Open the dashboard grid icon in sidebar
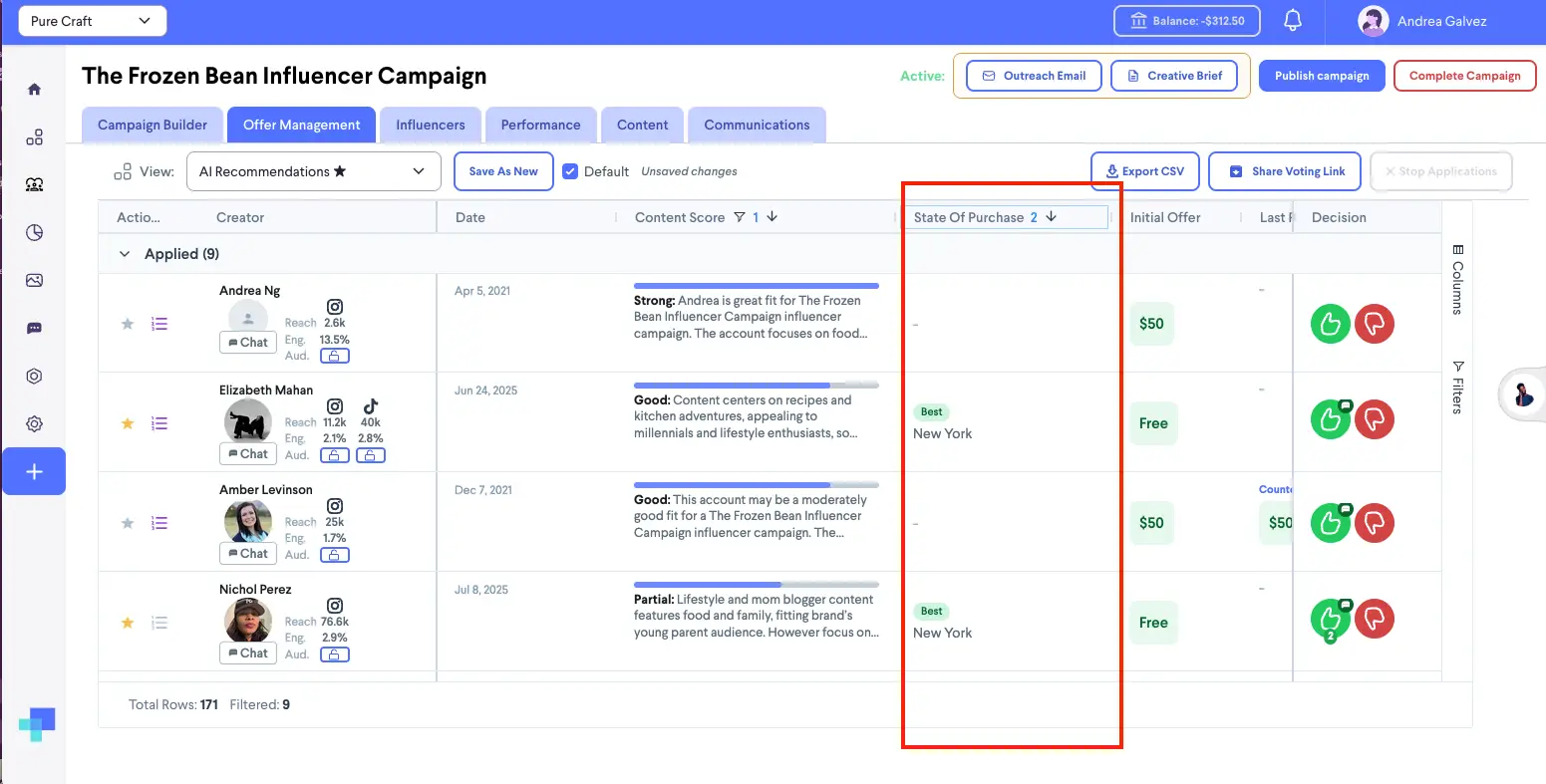The height and width of the screenshot is (784, 1546). click(34, 137)
